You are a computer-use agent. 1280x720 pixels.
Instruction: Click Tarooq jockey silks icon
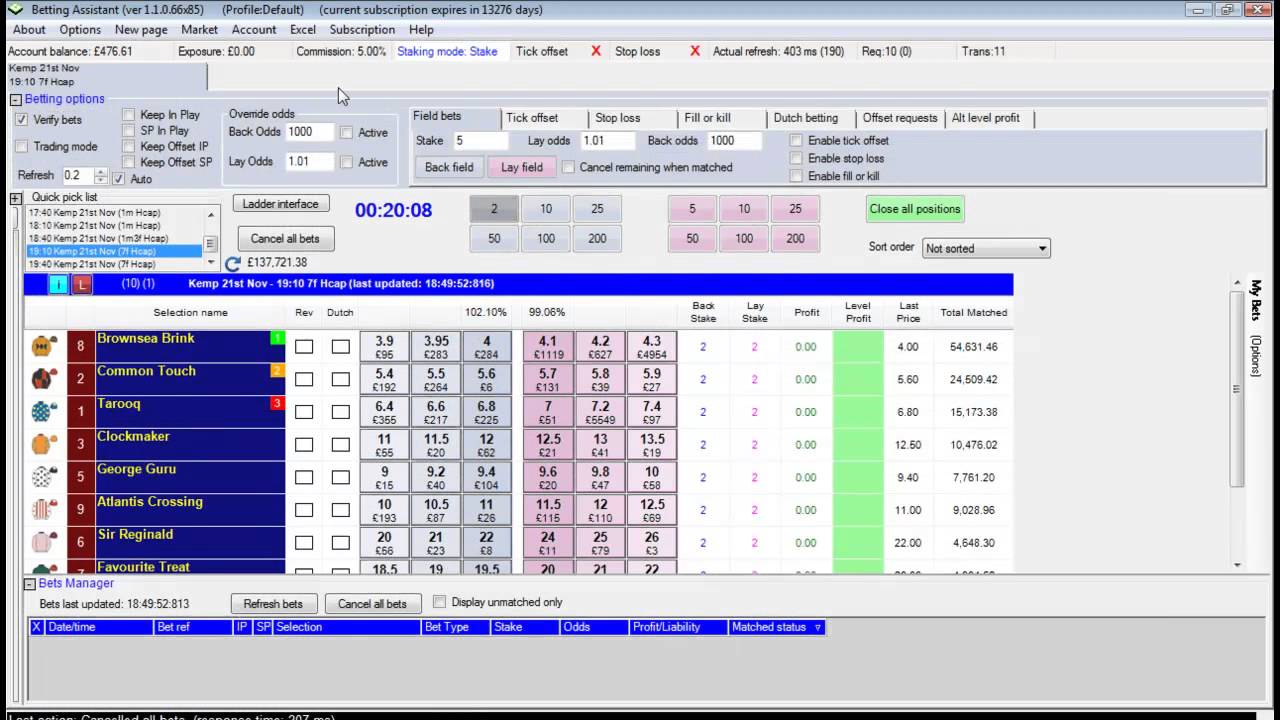point(43,412)
